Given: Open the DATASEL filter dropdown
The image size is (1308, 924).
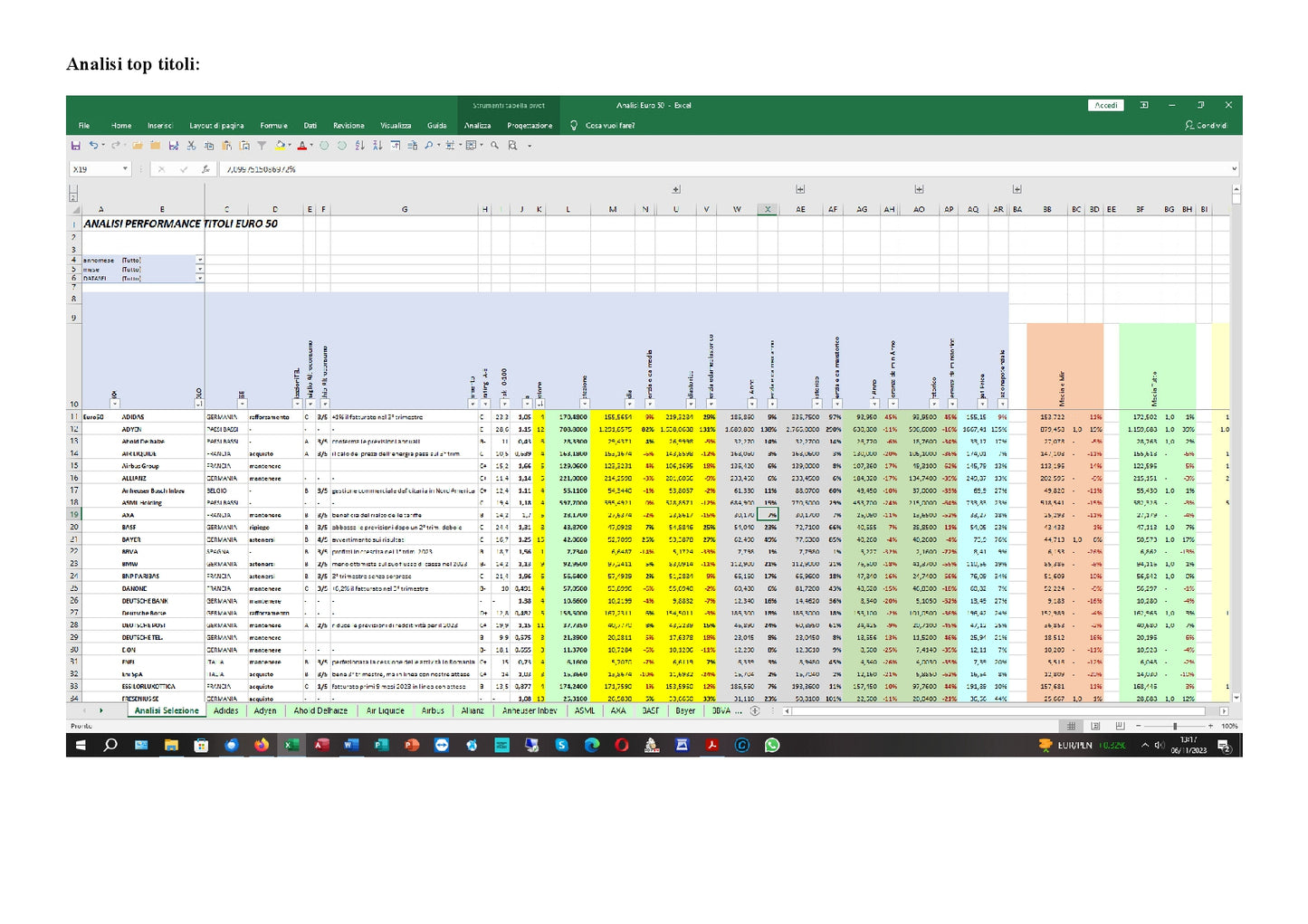Looking at the screenshot, I should click(x=200, y=278).
